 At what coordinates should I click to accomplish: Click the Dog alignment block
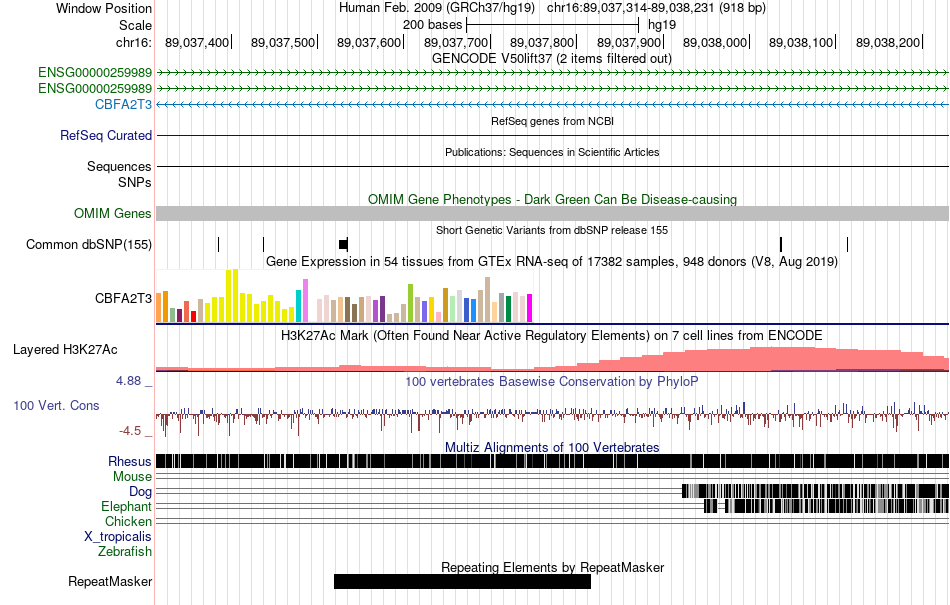(815, 491)
